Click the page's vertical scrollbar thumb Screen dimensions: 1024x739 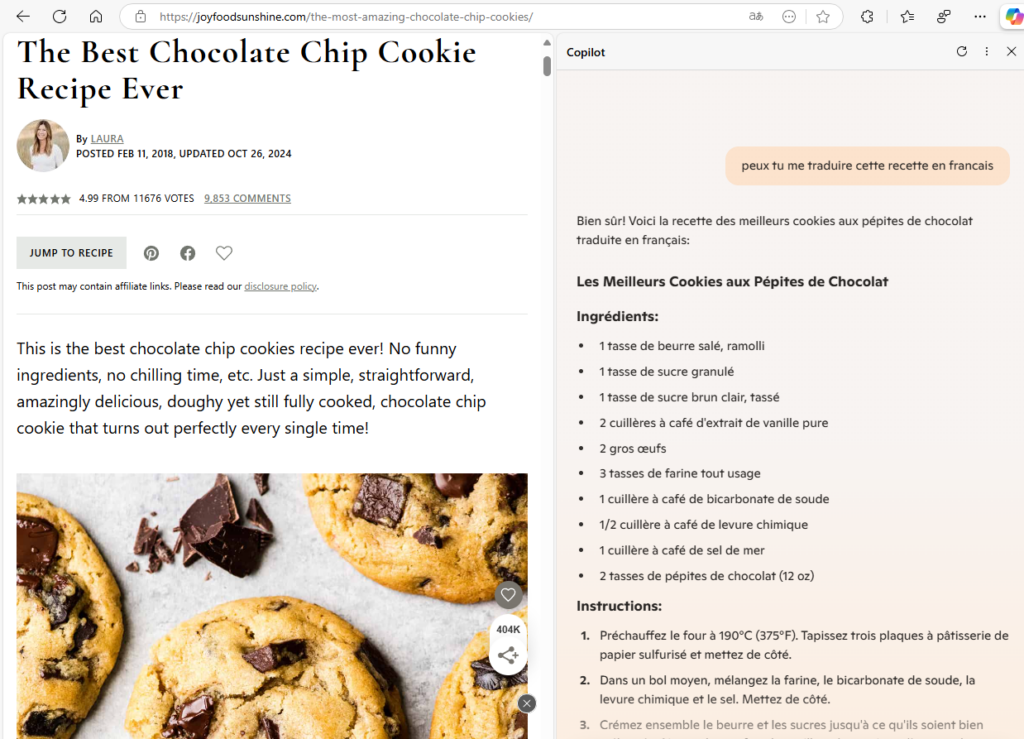click(x=547, y=66)
